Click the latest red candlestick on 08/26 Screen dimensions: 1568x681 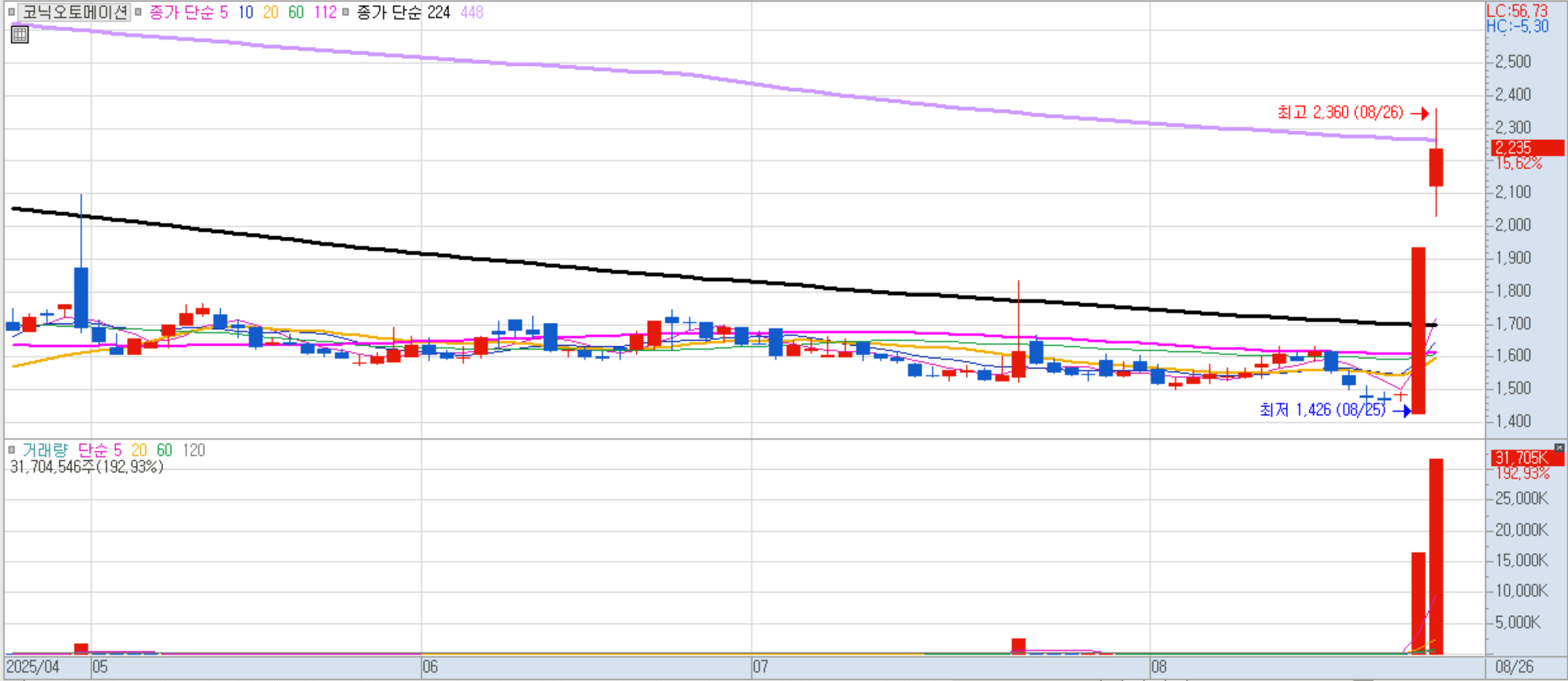click(1436, 167)
